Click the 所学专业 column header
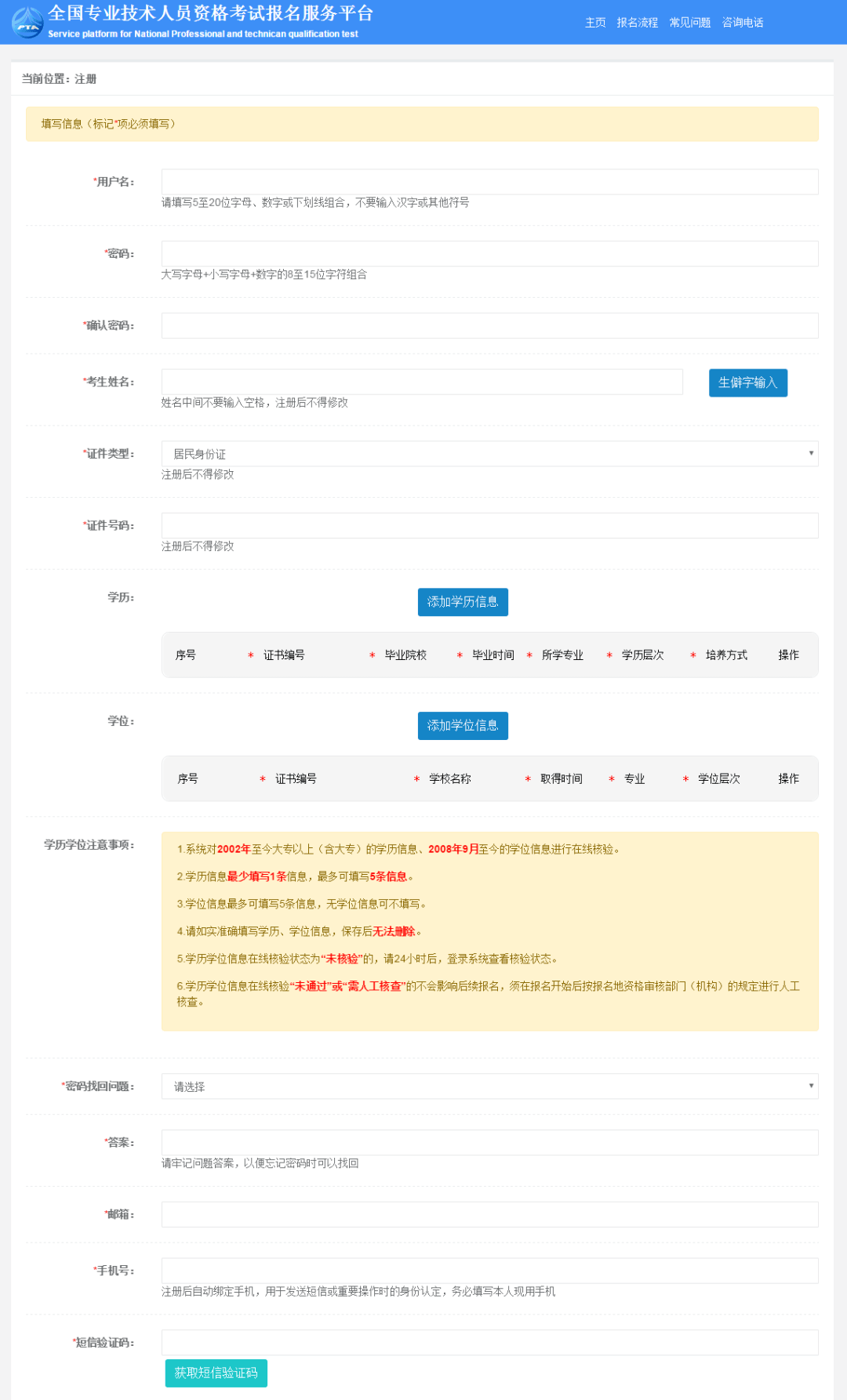 [562, 655]
